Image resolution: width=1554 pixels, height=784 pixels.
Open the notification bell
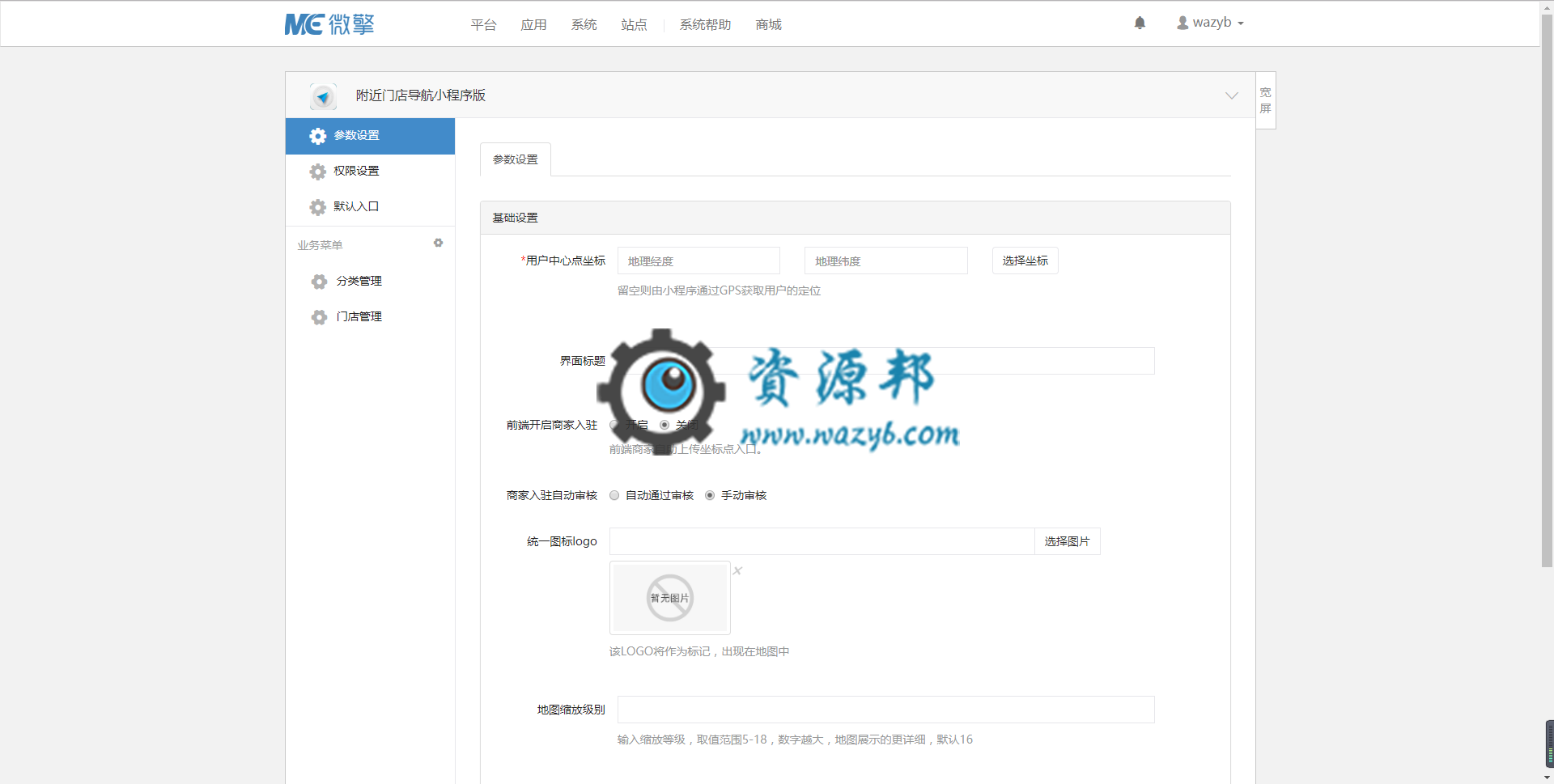[x=1140, y=23]
